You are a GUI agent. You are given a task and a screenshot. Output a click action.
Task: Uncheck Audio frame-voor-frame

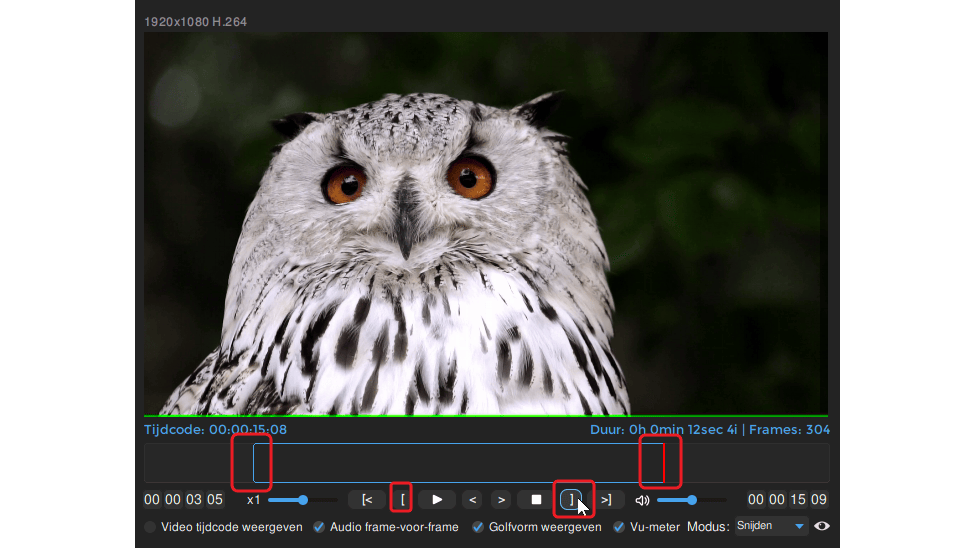319,527
